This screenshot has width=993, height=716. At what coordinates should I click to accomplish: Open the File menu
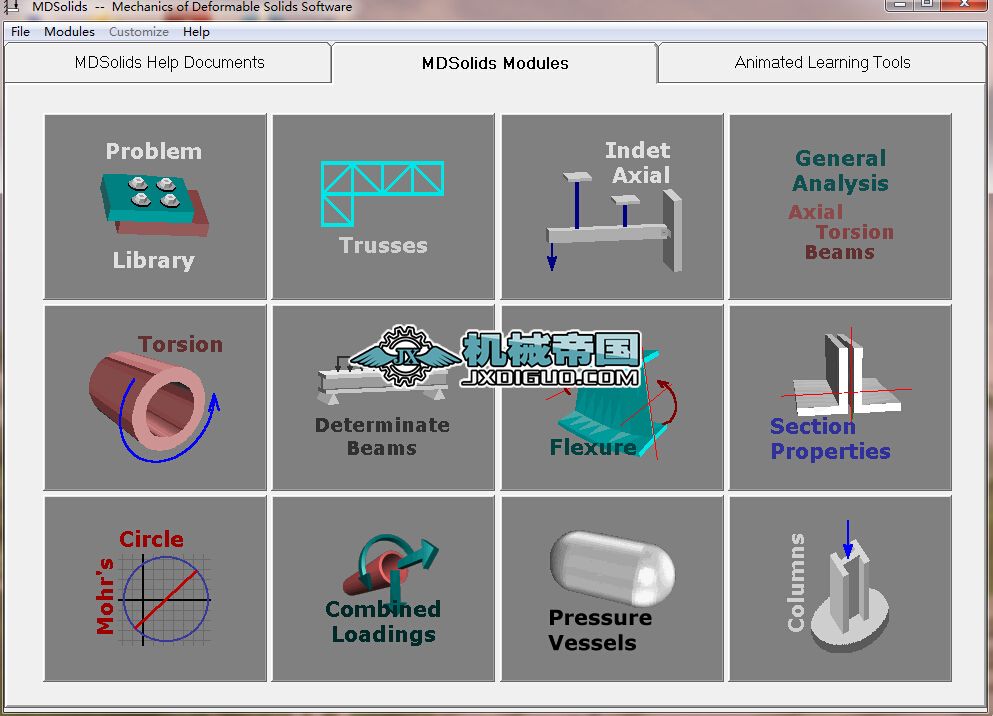click(20, 32)
